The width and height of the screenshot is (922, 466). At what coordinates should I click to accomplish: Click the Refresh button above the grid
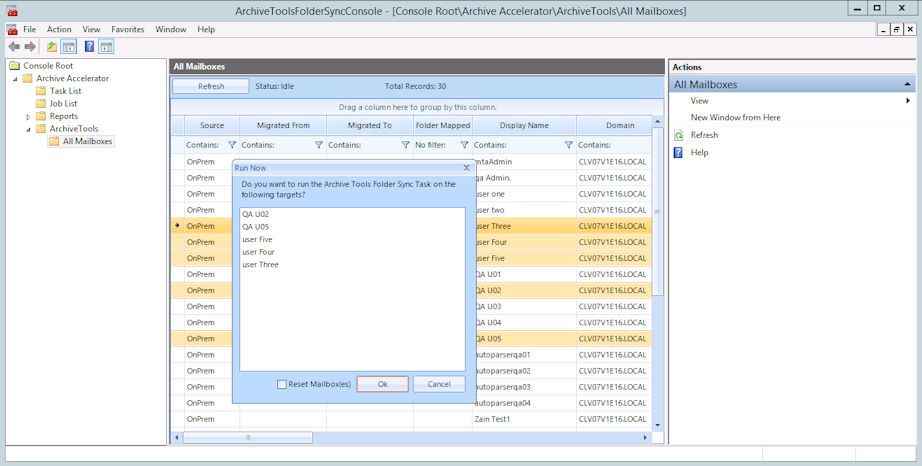(x=211, y=86)
